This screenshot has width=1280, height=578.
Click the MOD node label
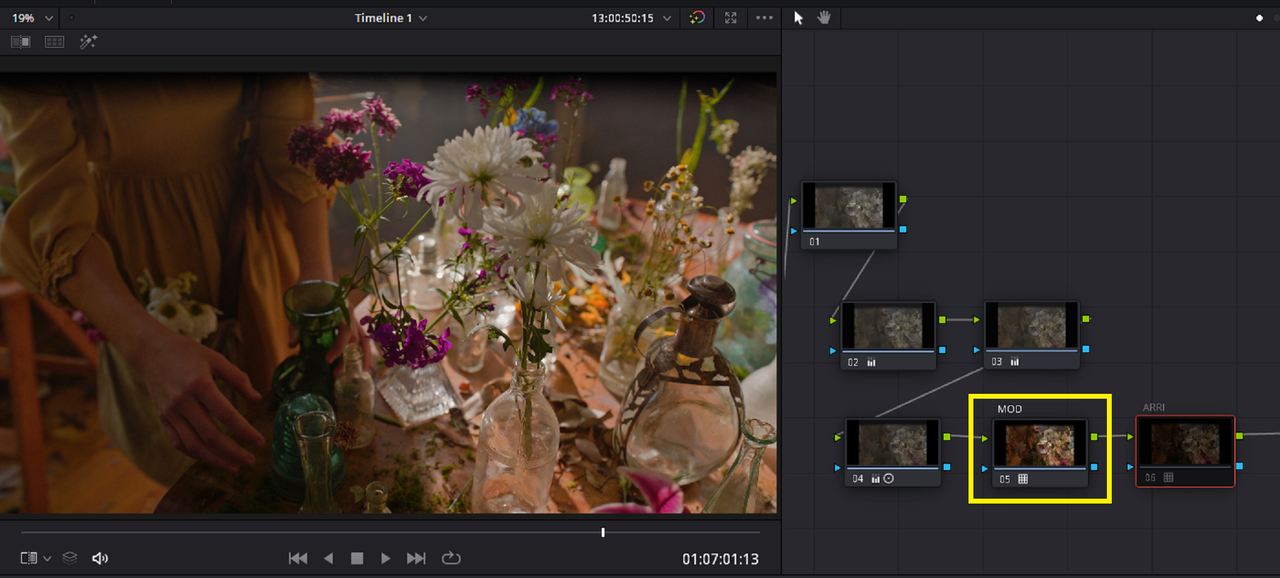coord(1010,409)
